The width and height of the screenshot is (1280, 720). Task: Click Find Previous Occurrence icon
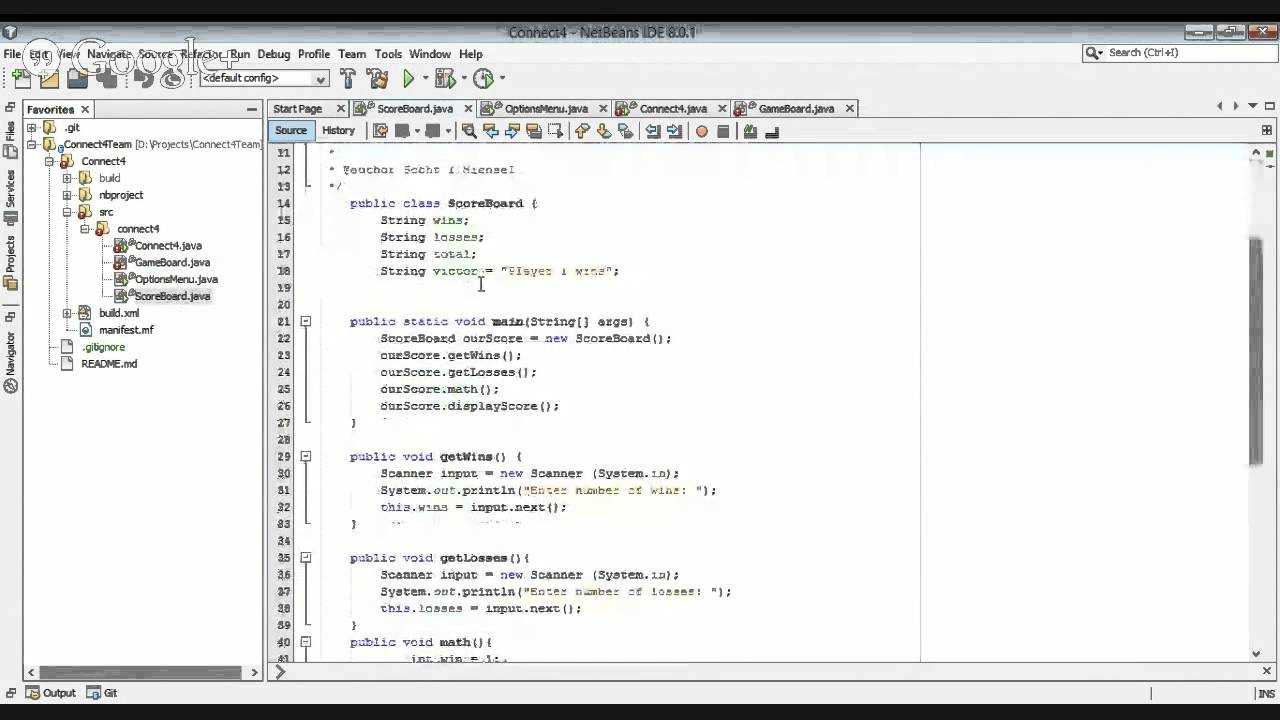point(491,131)
